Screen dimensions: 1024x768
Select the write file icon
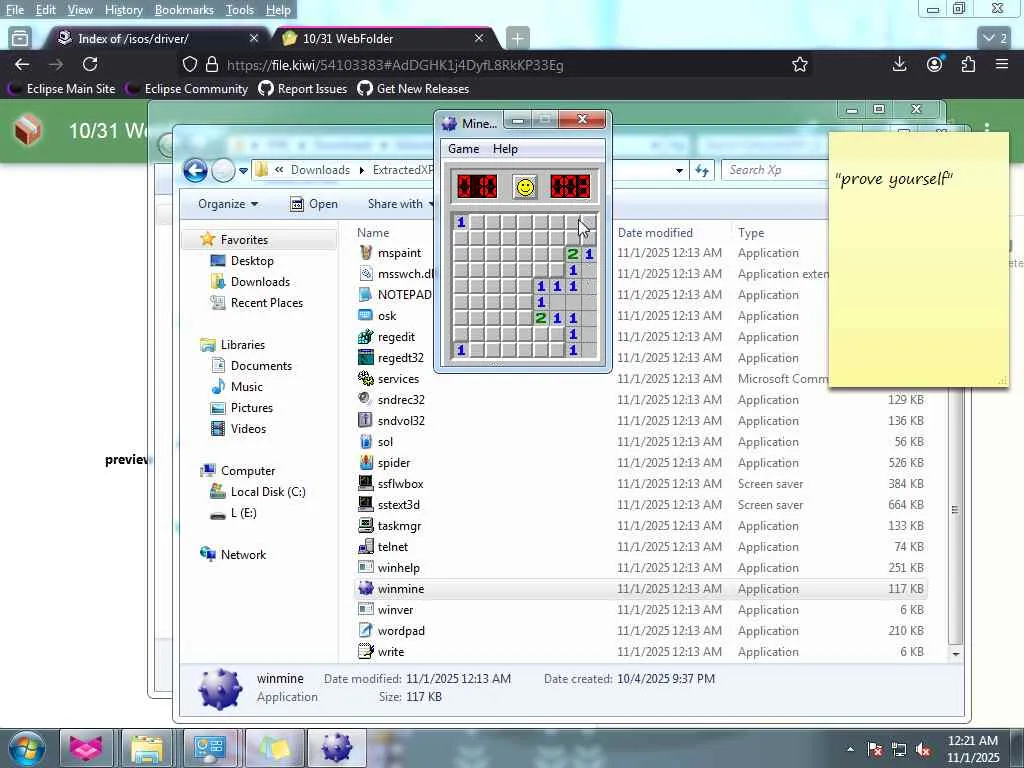click(x=366, y=651)
